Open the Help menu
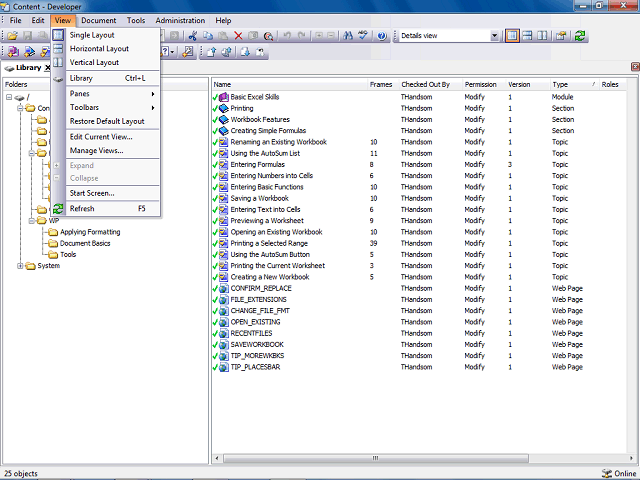The width and height of the screenshot is (640, 480). [223, 20]
